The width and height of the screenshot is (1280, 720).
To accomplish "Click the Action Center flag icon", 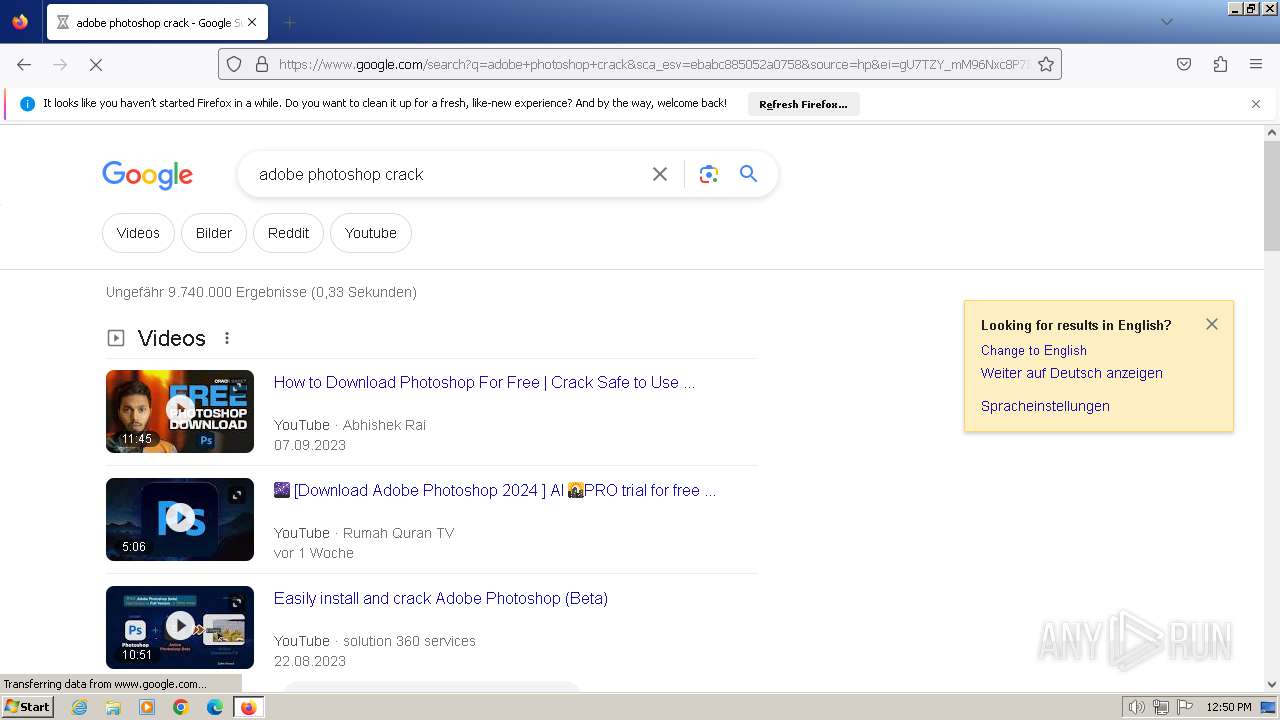I will point(1185,707).
